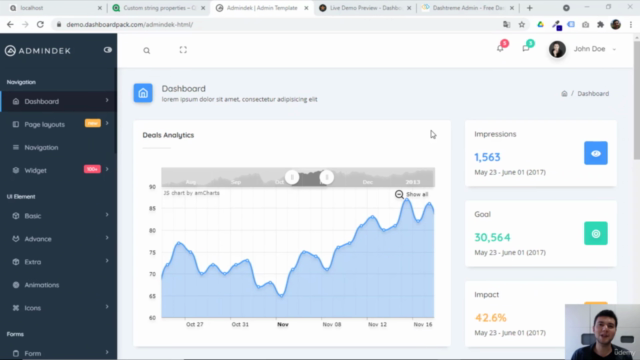Viewport: 640px width, 360px height.
Task: Click the address bar URL
Action: tap(130, 24)
